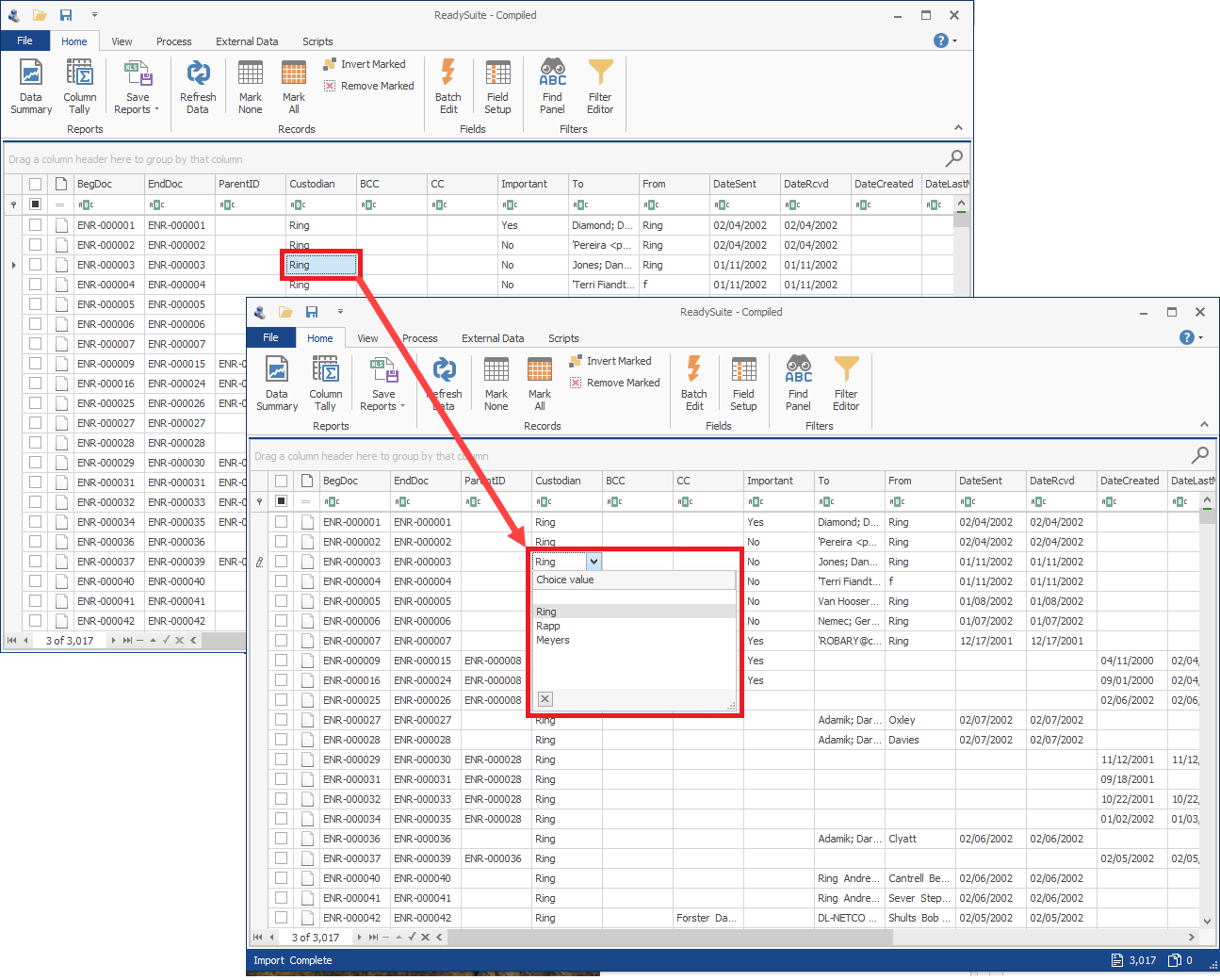
Task: Choose Remove Marked in the back window
Action: pos(368,86)
